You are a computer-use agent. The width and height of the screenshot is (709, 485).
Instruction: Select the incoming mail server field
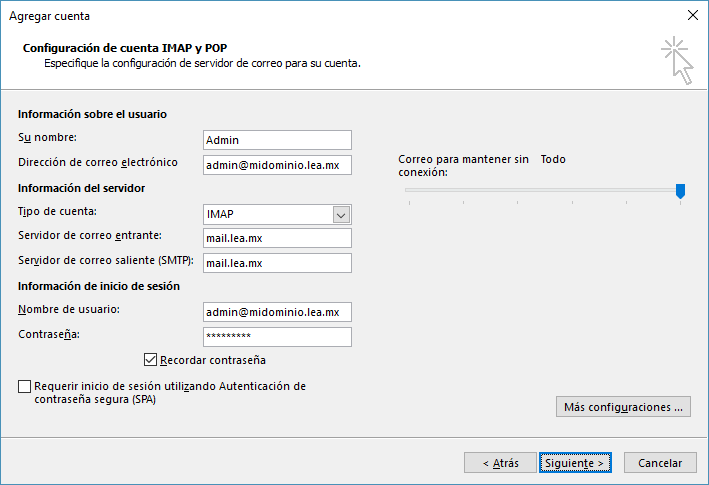[277, 238]
